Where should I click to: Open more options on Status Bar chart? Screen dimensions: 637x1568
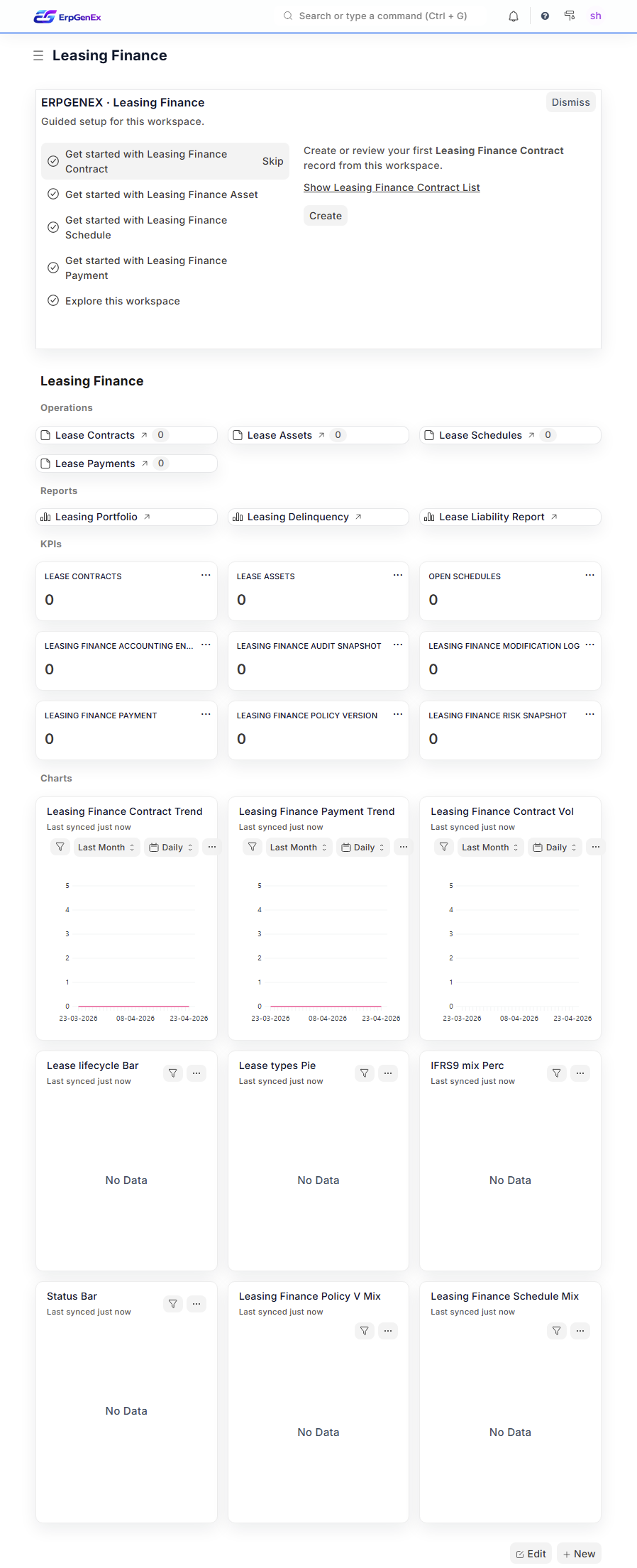[197, 1304]
